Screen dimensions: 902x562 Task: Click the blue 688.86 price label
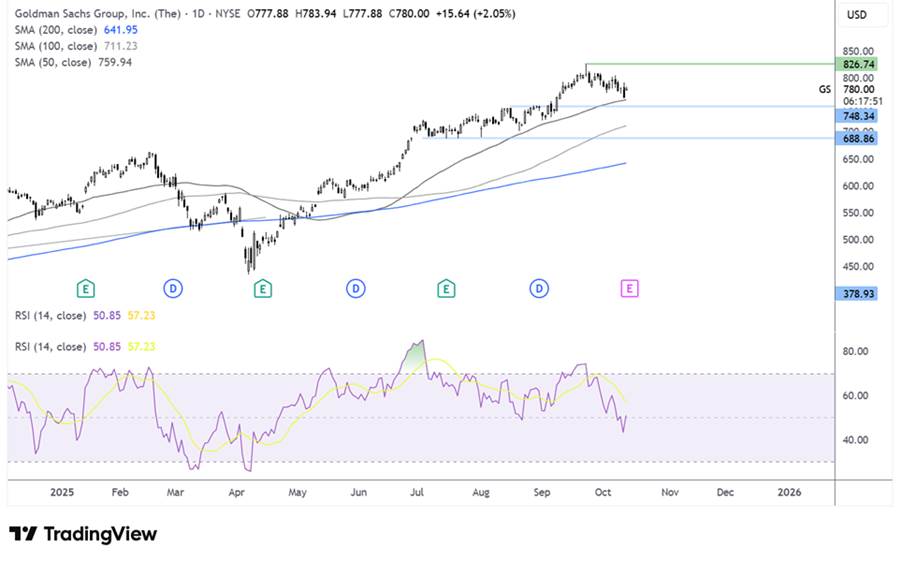[858, 139]
